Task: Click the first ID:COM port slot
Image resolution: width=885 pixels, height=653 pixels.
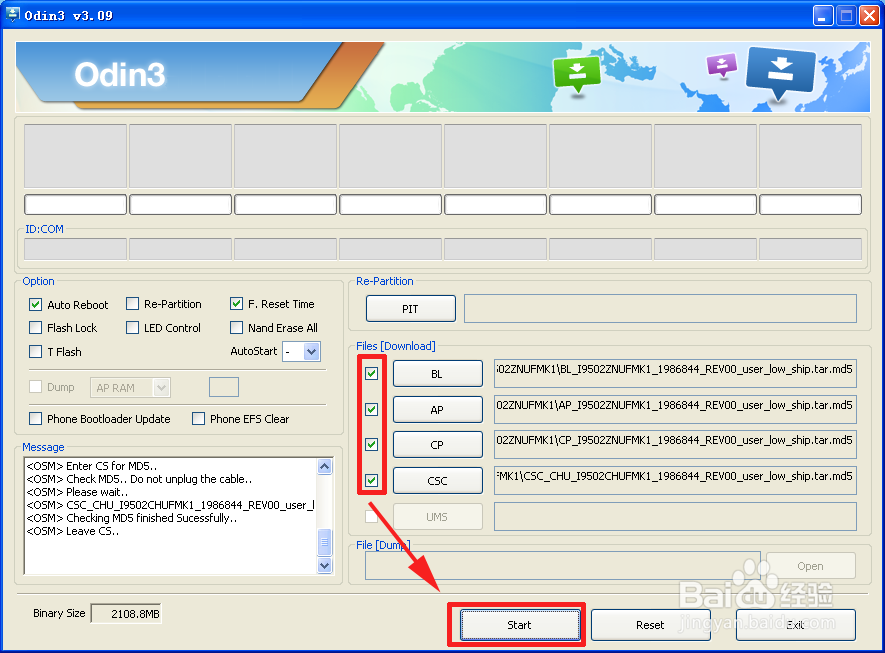Action: (x=76, y=249)
